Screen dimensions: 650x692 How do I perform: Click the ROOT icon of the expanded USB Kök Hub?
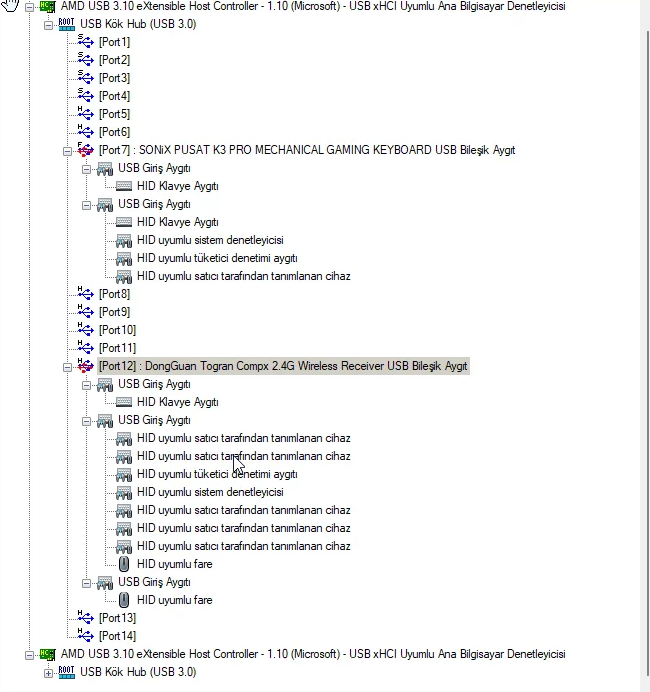(67, 24)
